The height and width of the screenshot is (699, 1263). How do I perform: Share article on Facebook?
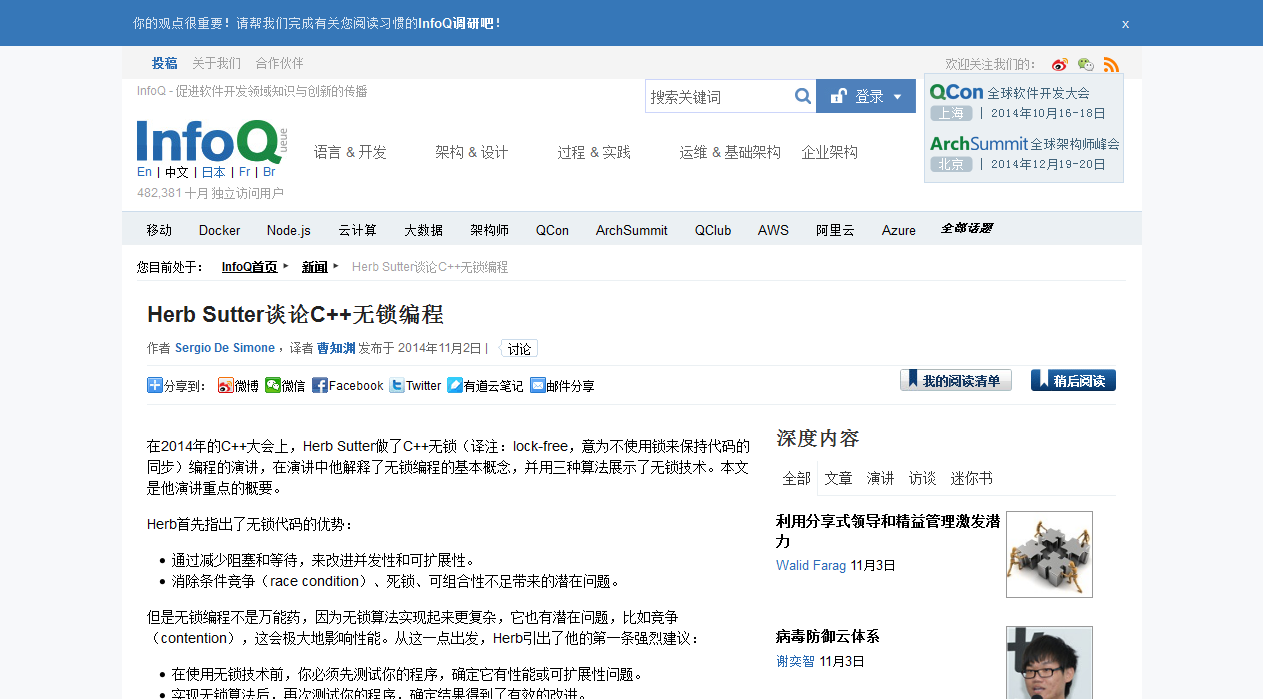click(x=348, y=385)
